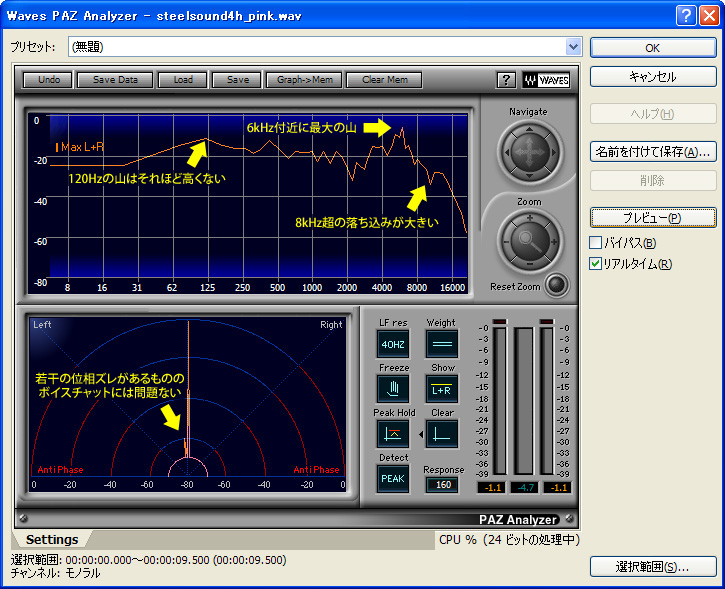Click the プレビュー button

[653, 217]
